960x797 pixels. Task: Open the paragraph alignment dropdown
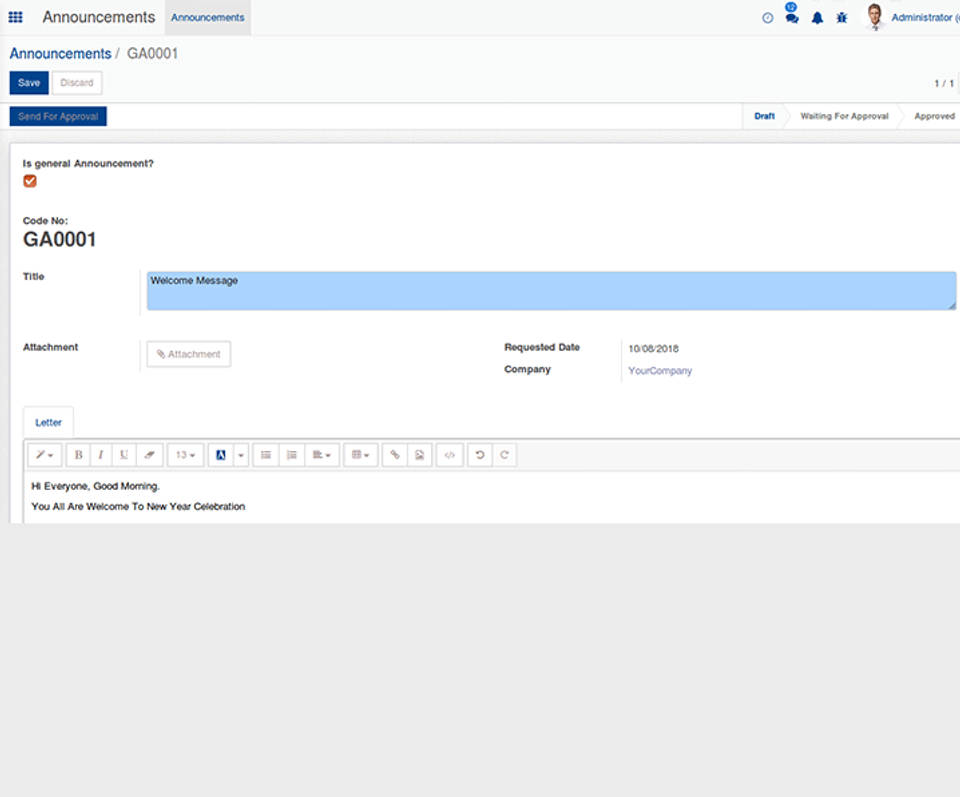[322, 455]
